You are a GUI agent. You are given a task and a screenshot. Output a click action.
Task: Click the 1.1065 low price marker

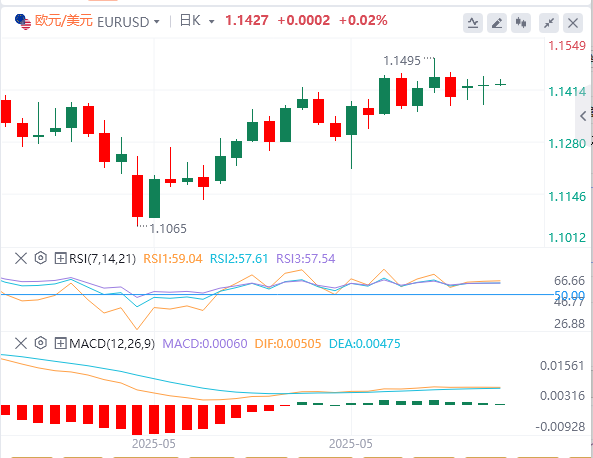168,229
